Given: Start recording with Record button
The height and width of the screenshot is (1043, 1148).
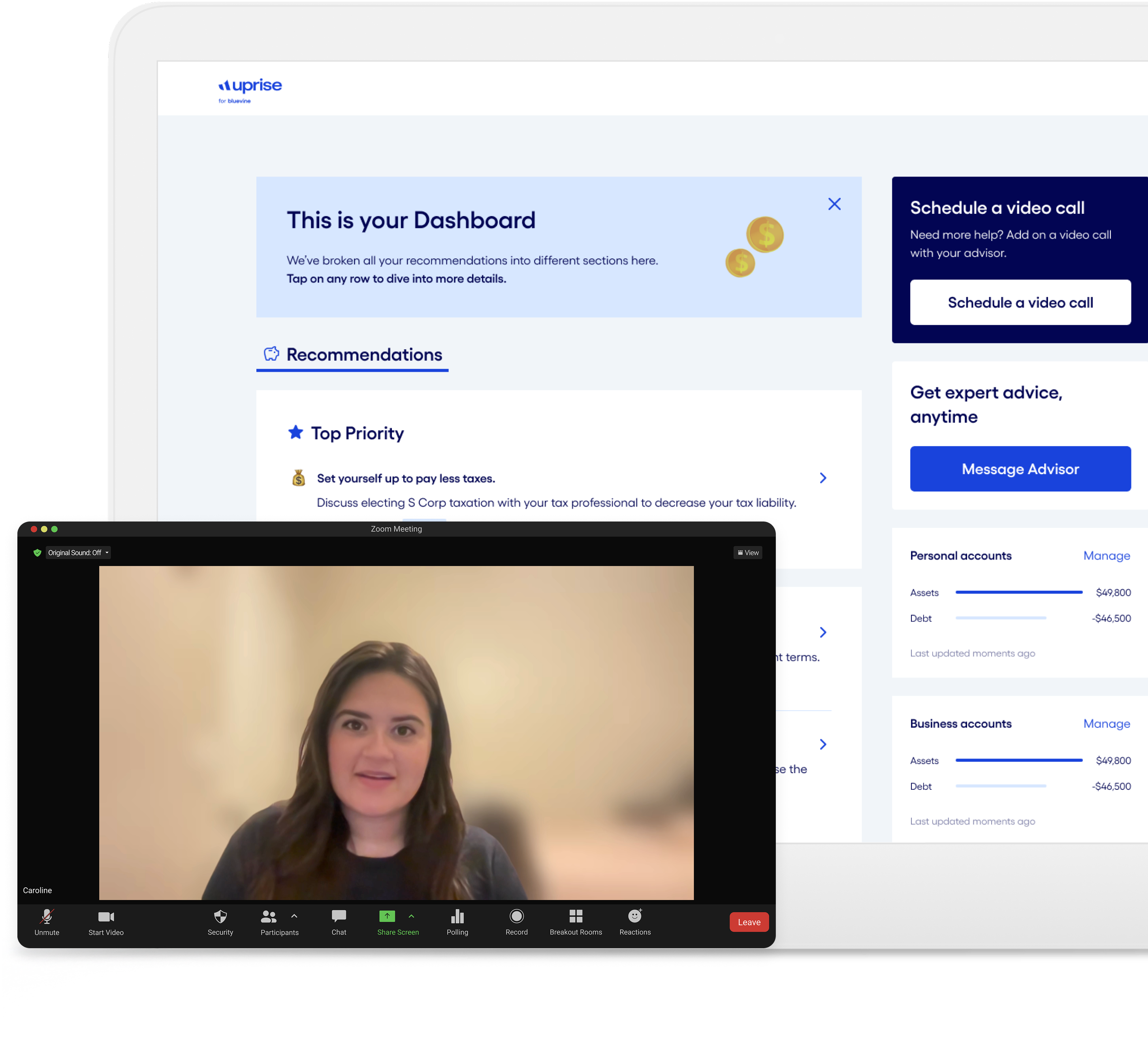Looking at the screenshot, I should click(x=516, y=917).
